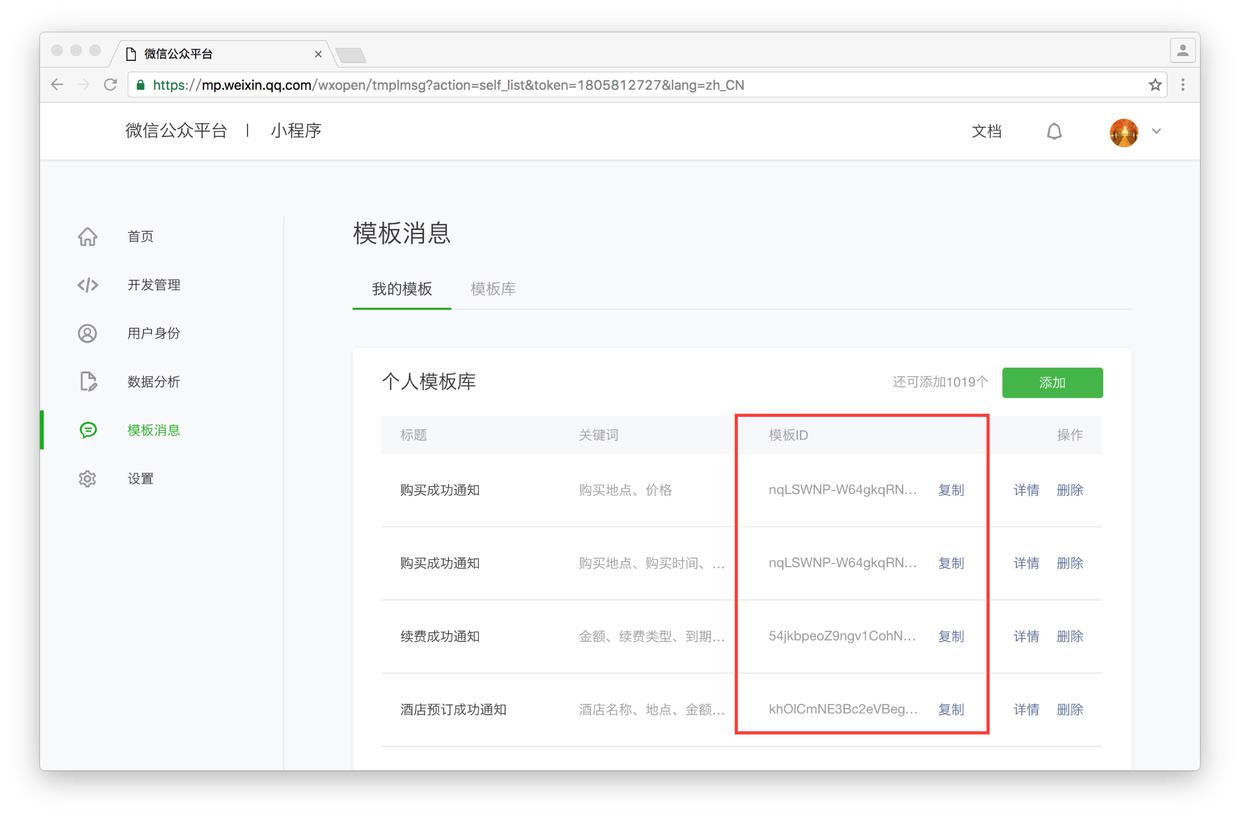Click template ID 54jkbpeoZ9ngv1CohN…
This screenshot has width=1240, height=818.
point(842,636)
